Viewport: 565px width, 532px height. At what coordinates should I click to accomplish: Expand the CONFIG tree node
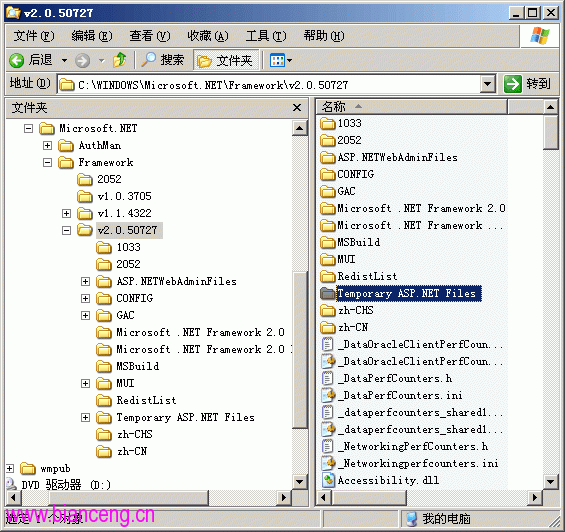coord(85,298)
